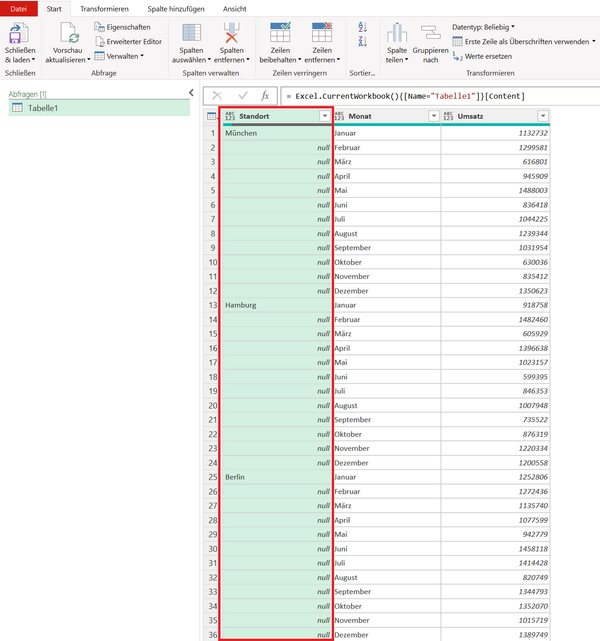This screenshot has width=600, height=641.
Task: Open the Erweiterter Editor
Action: coord(128,42)
